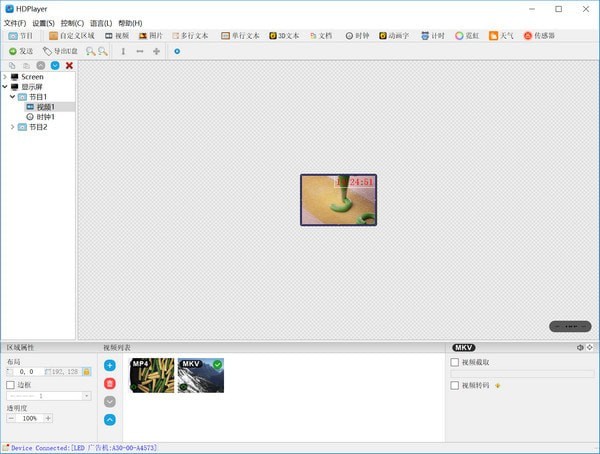Check the 视频截取 (Video Clip) checkbox
600x454 pixels.
[456, 362]
